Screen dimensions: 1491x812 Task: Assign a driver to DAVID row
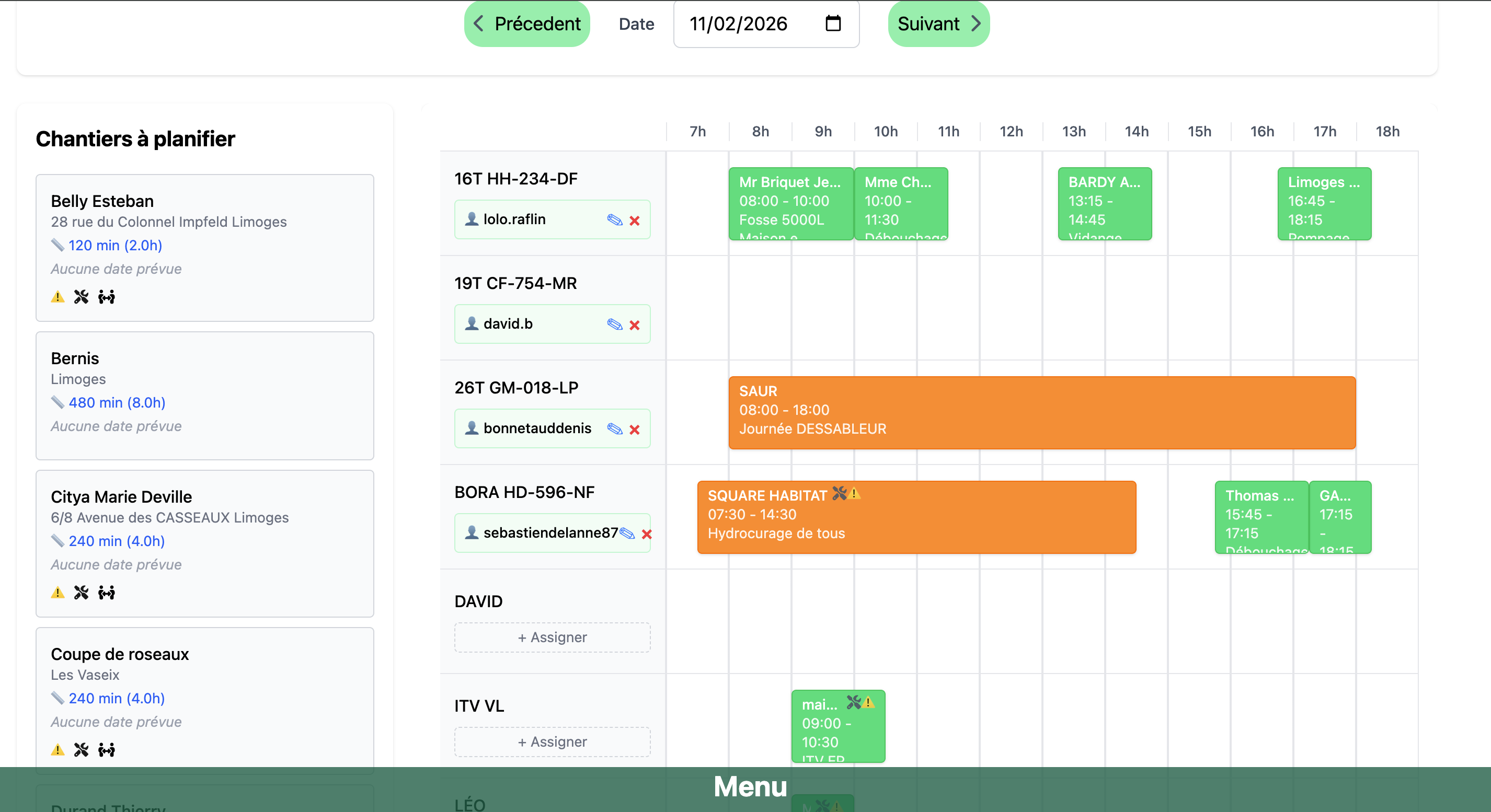552,637
